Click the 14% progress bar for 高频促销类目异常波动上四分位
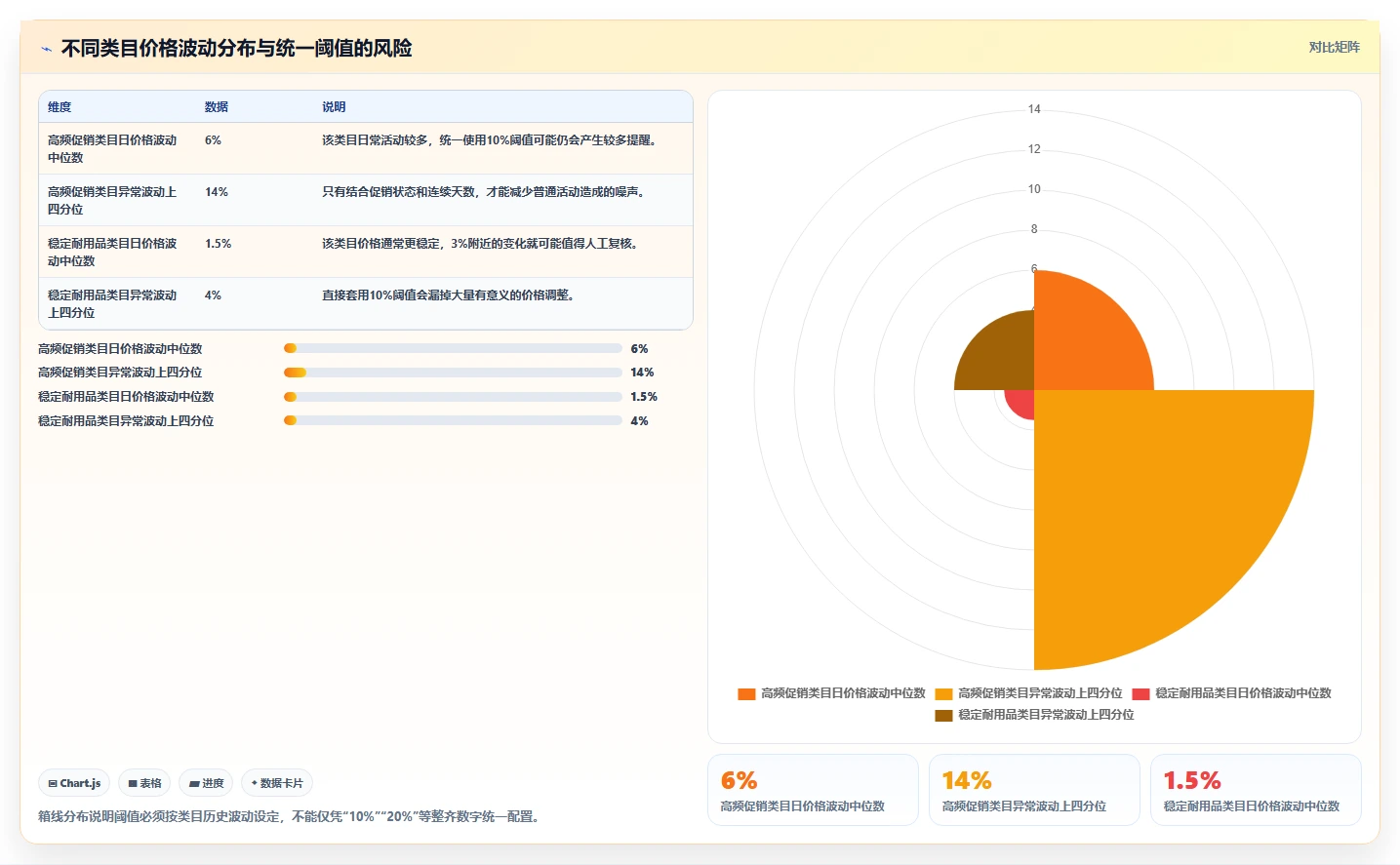This screenshot has height=865, width=1400. (x=453, y=373)
